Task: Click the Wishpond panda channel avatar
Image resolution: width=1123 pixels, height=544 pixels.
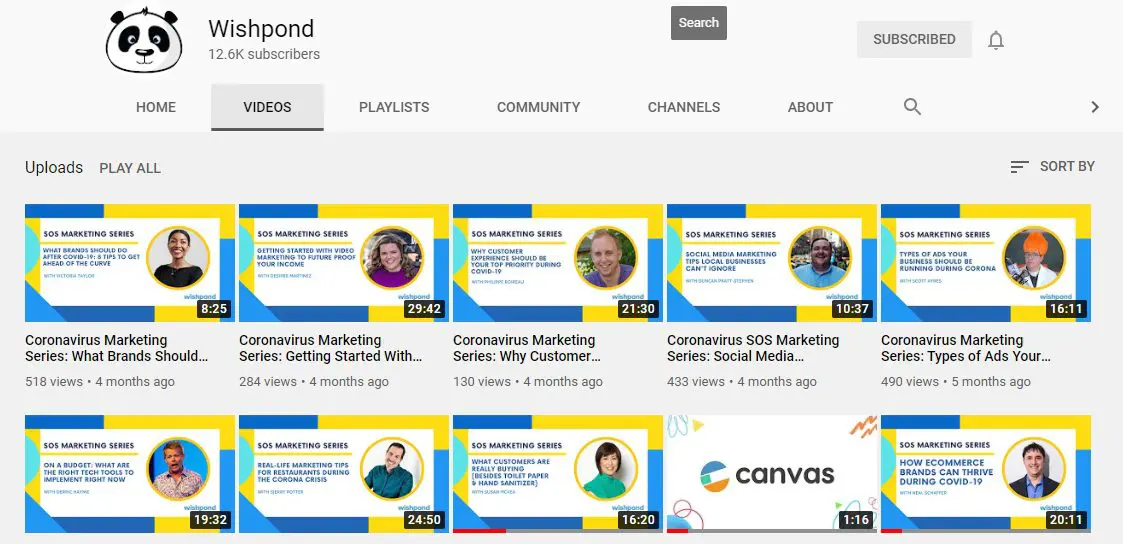Action: [x=142, y=40]
